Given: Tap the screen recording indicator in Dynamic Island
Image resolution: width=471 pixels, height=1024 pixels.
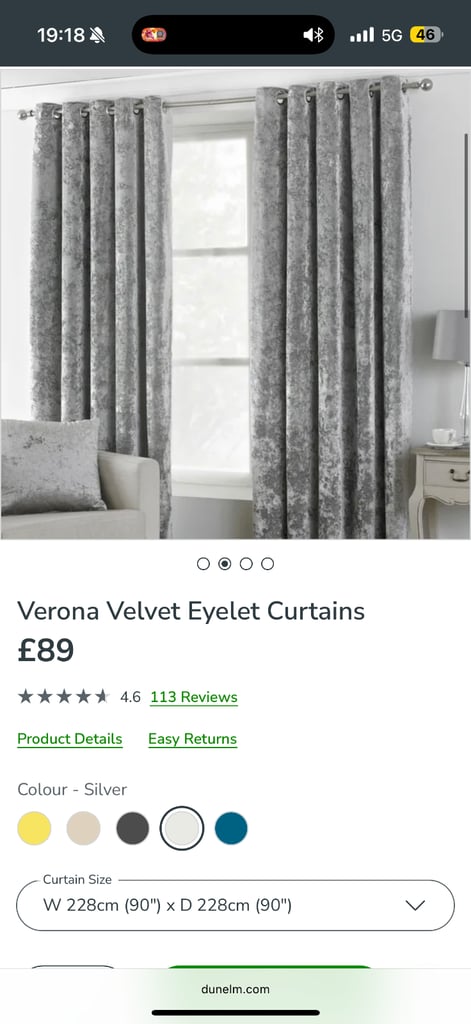Looking at the screenshot, I should [x=154, y=35].
